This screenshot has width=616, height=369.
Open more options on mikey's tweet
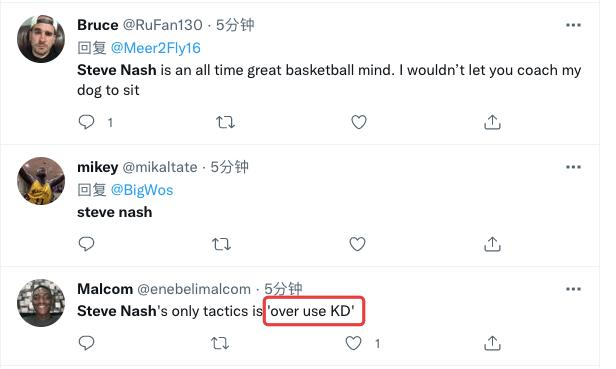(573, 167)
